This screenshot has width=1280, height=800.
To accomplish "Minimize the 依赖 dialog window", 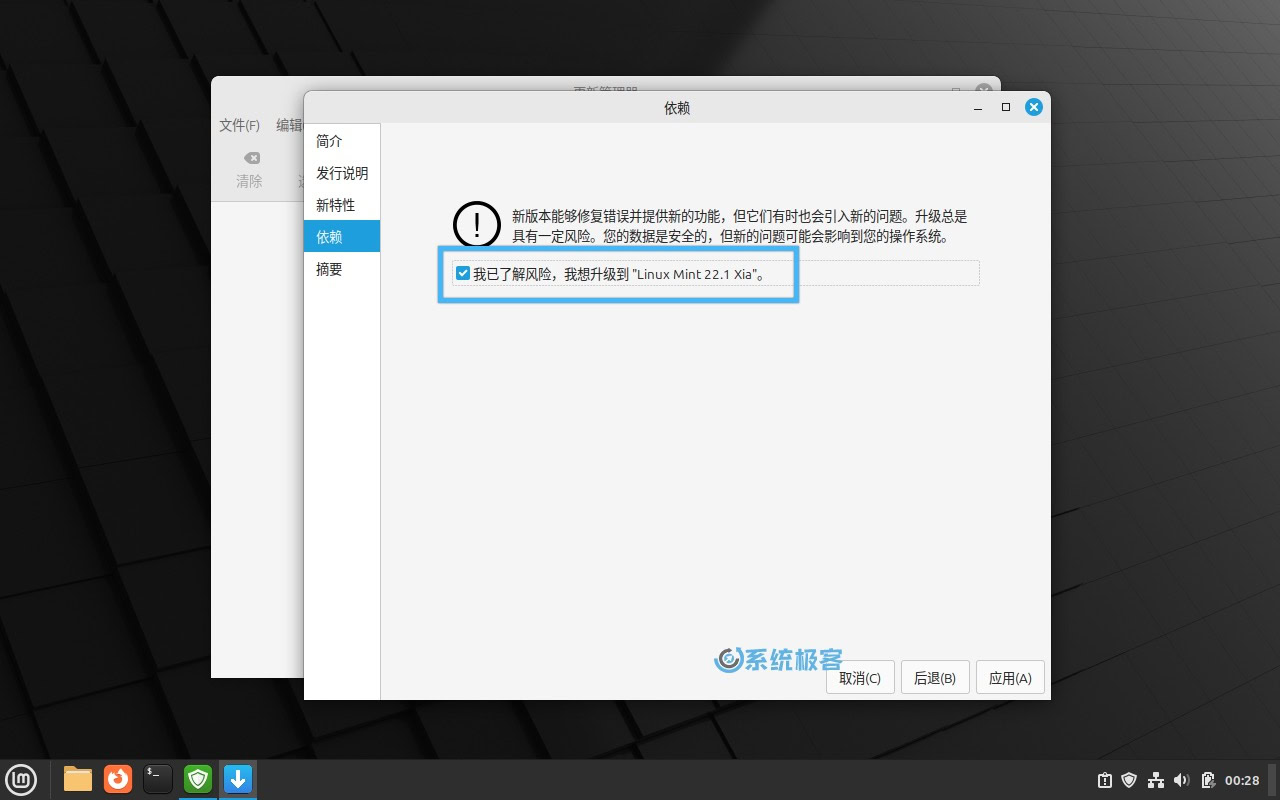I will click(978, 107).
